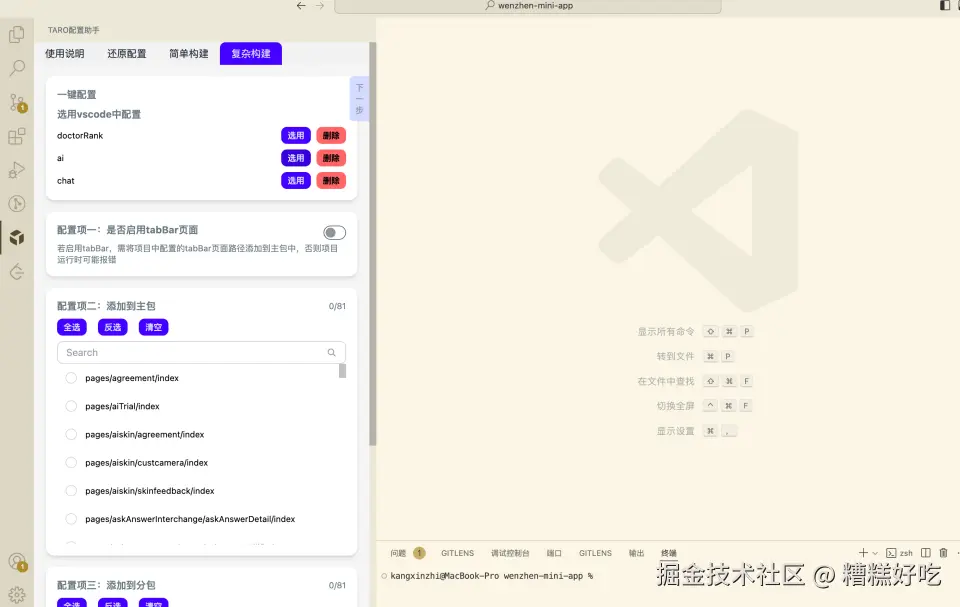Open the 终端 panel tab
Image resolution: width=960 pixels, height=607 pixels.
click(x=669, y=553)
